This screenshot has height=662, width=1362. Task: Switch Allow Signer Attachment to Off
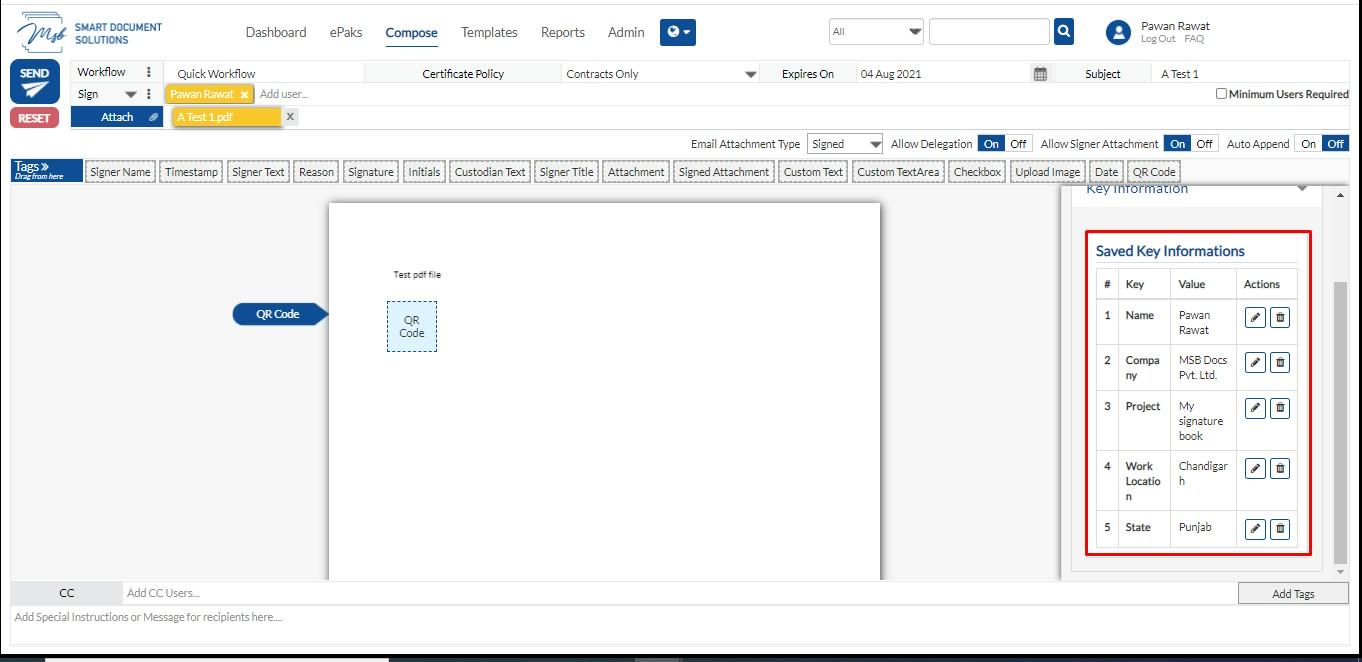click(x=1204, y=144)
